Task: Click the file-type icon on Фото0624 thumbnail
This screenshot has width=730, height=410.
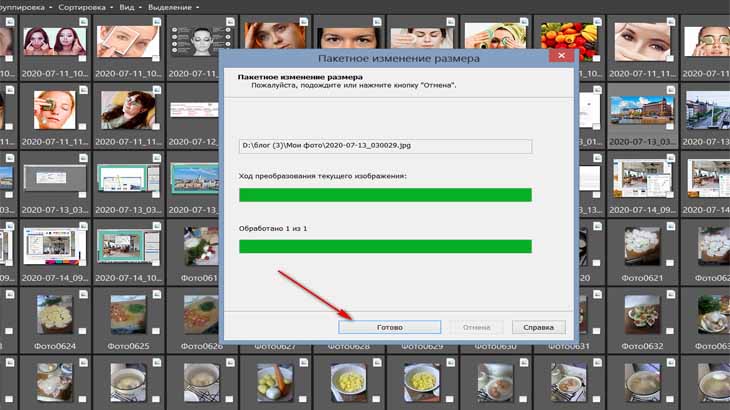Action: (83, 294)
